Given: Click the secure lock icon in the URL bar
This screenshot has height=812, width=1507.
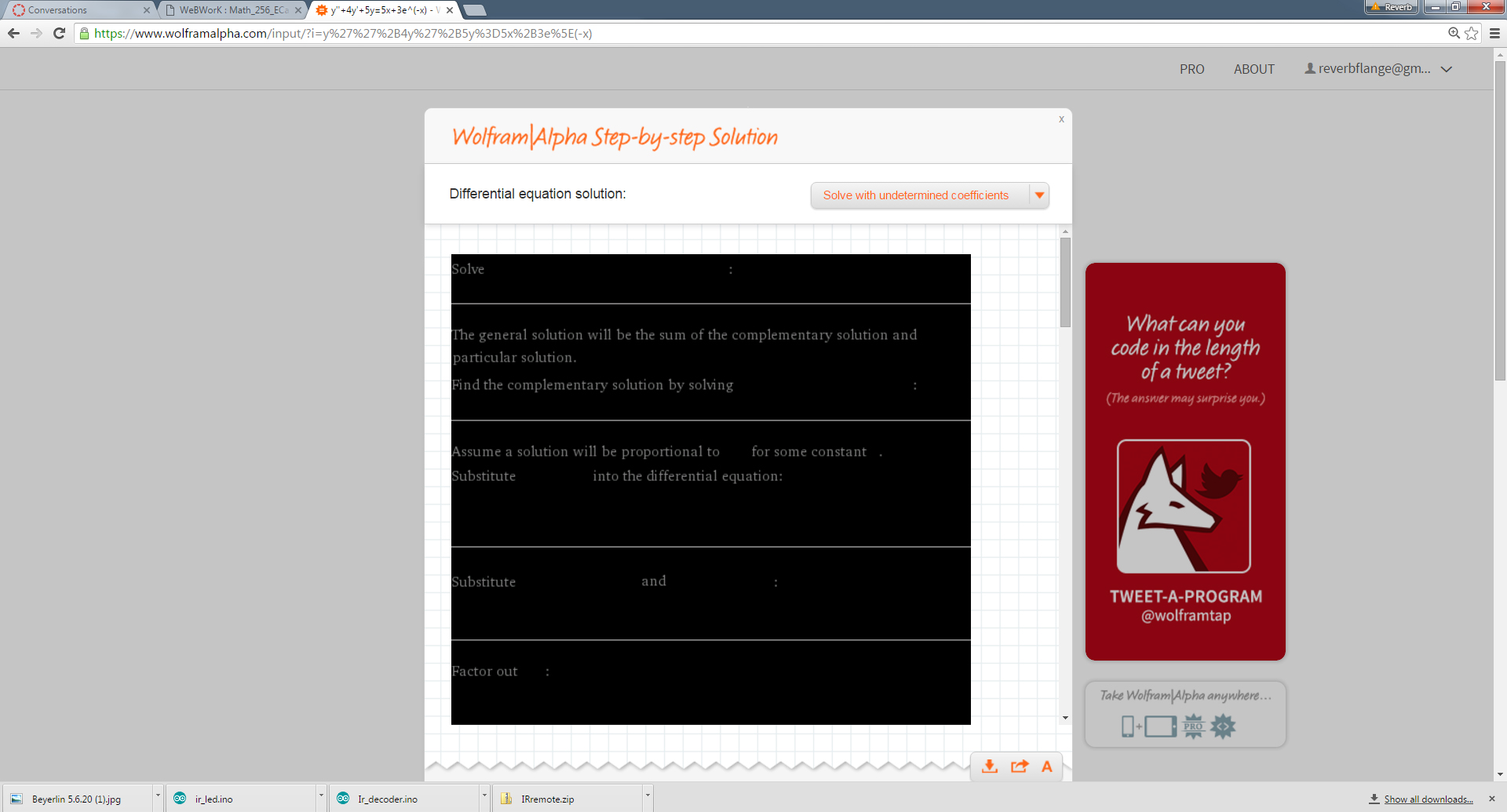Looking at the screenshot, I should 85,33.
